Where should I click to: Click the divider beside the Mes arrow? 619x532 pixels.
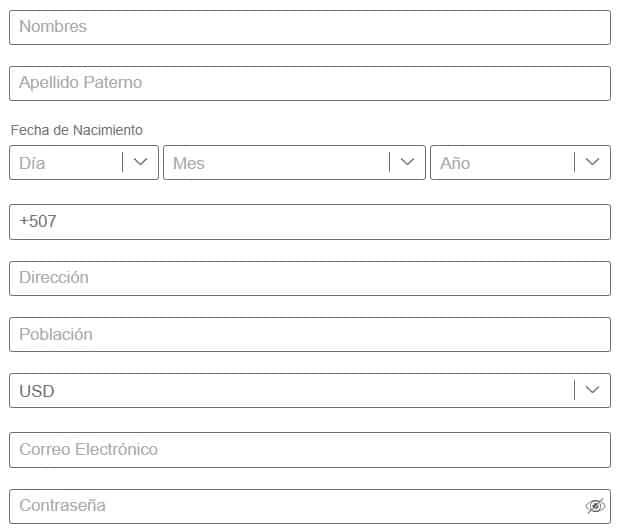[390, 162]
